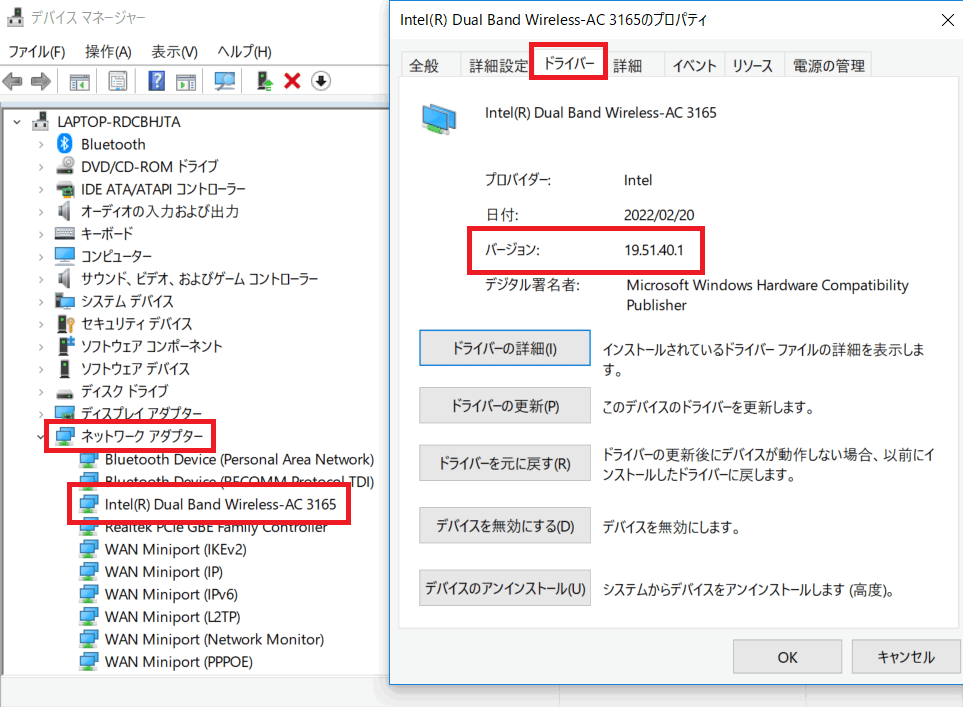
Task: Select the Bluetooth category icon
Action: [64, 144]
